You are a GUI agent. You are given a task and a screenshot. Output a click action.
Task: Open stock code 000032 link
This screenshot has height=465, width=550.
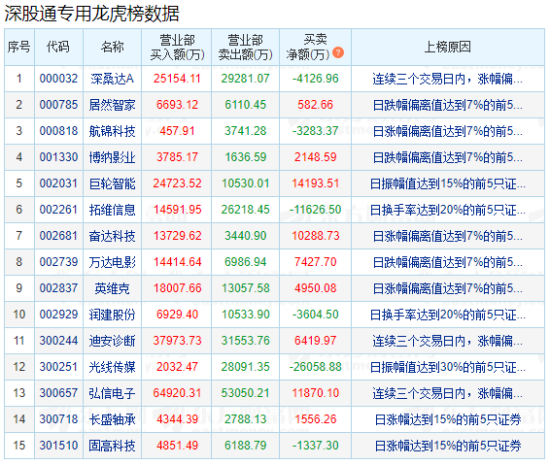click(59, 79)
